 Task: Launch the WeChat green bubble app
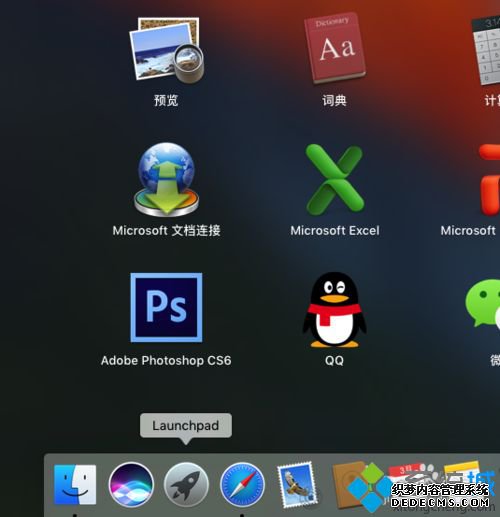[x=483, y=303]
